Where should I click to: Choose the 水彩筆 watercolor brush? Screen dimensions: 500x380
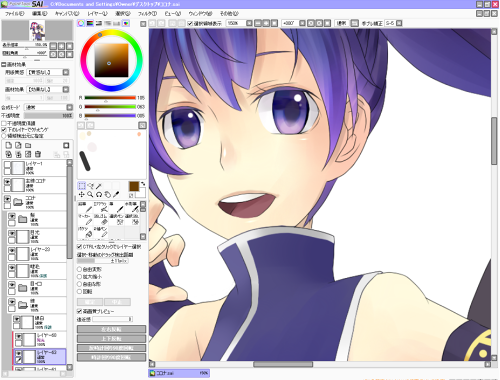coord(132,207)
